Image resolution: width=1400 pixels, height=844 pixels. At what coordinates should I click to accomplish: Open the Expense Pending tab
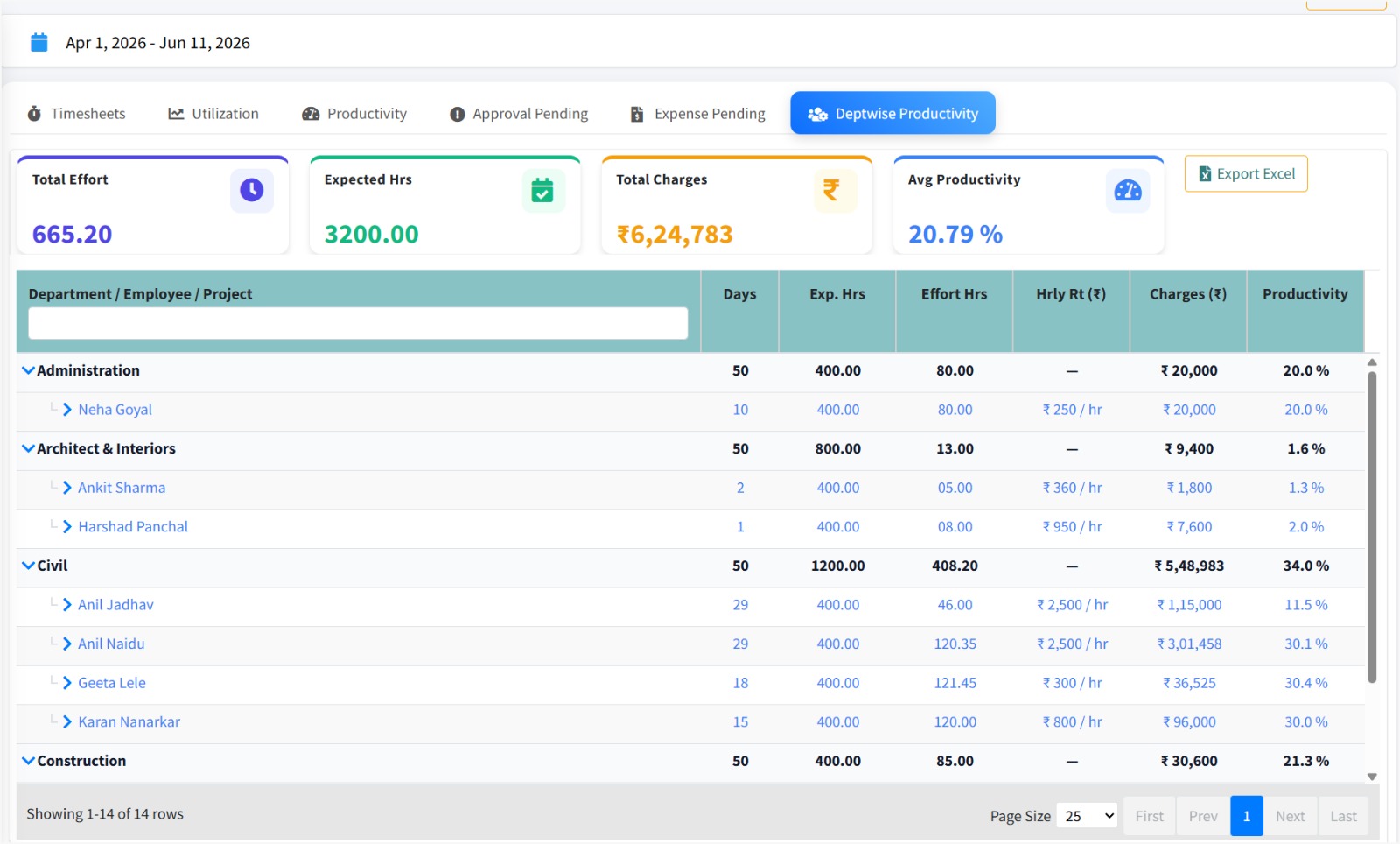point(698,114)
